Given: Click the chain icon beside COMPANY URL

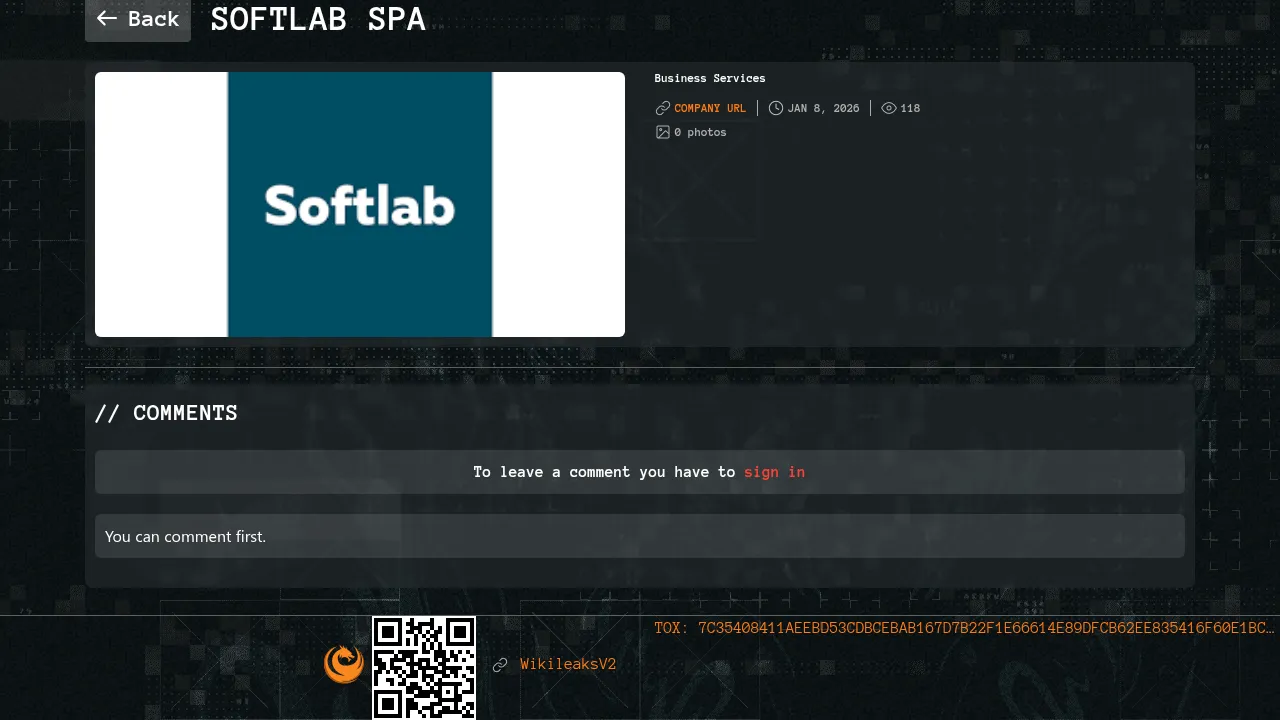Looking at the screenshot, I should [662, 108].
